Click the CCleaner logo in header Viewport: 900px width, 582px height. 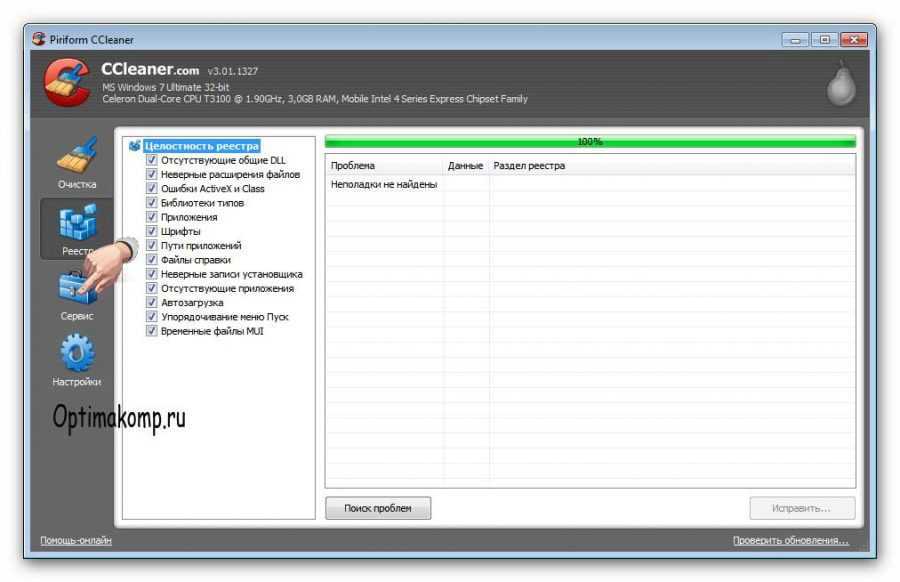click(x=68, y=84)
